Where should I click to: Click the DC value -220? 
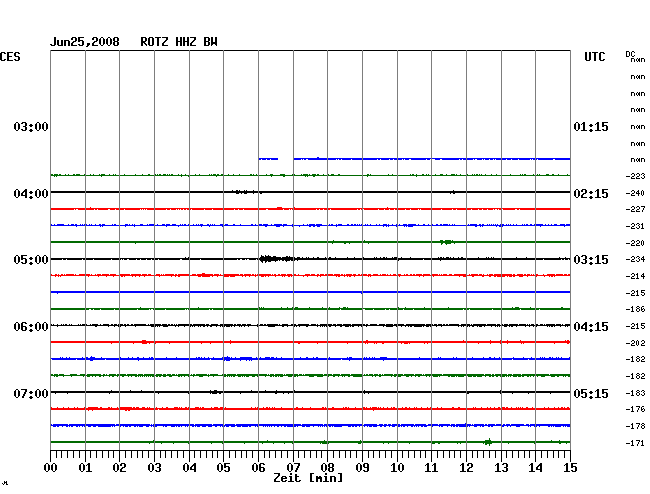pos(635,243)
